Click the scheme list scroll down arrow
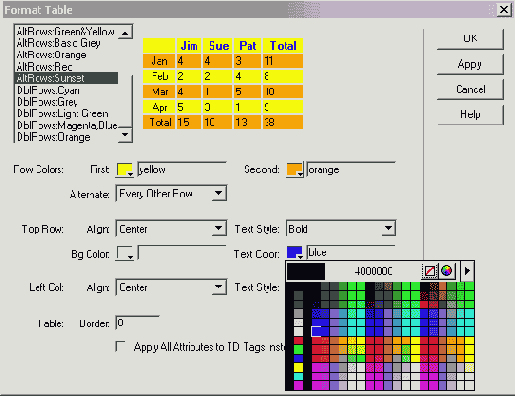 point(125,135)
